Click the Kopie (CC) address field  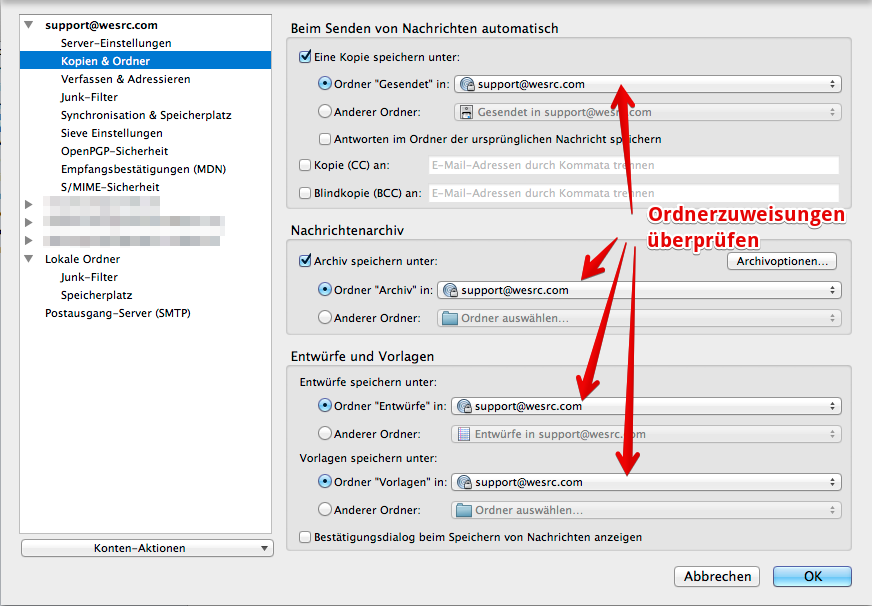point(633,165)
